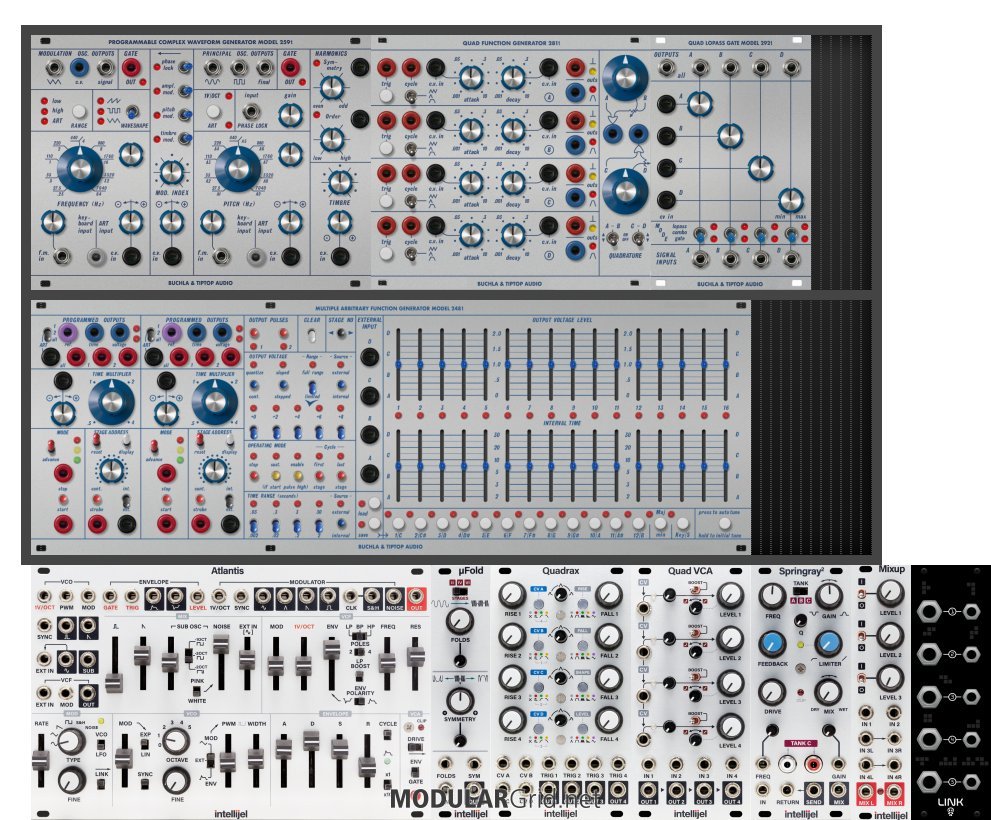This screenshot has height=820, width=991.
Task: Click the white 1V/OCT / ART button on Model 259t
Action: (214, 112)
